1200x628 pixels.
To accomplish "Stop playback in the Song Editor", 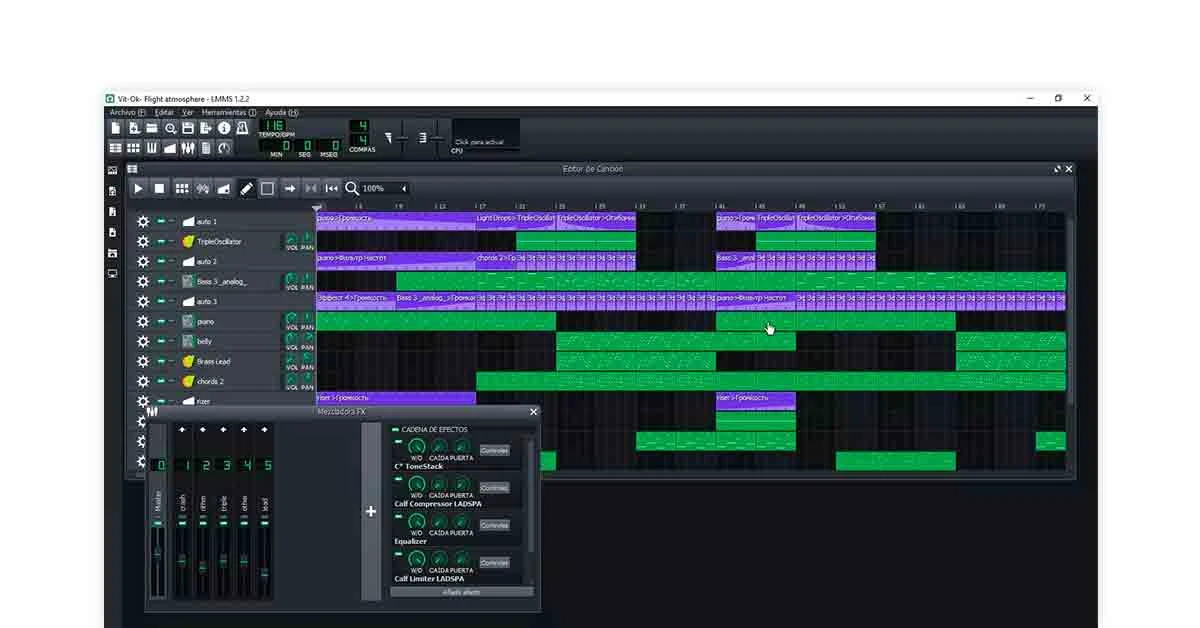I will tap(161, 188).
